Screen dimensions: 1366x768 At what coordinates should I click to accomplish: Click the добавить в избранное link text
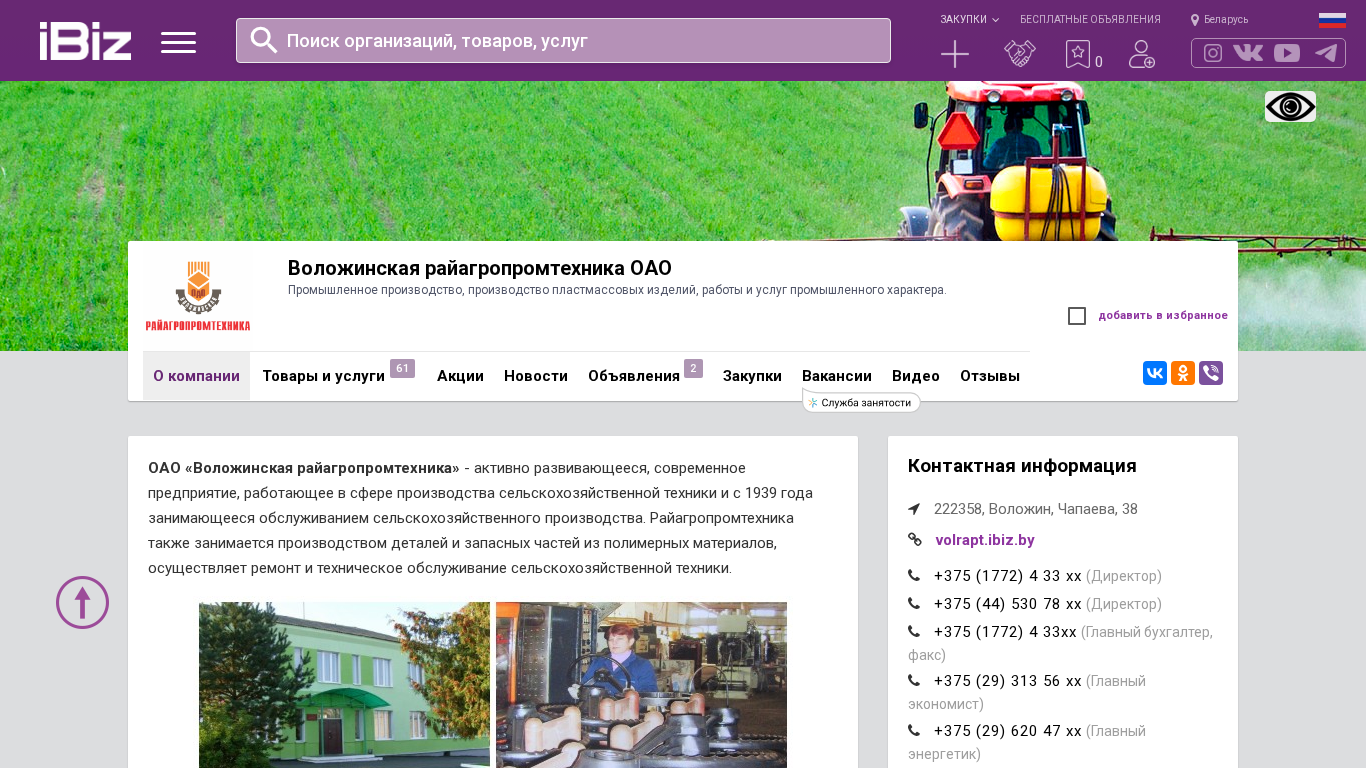coord(1163,316)
